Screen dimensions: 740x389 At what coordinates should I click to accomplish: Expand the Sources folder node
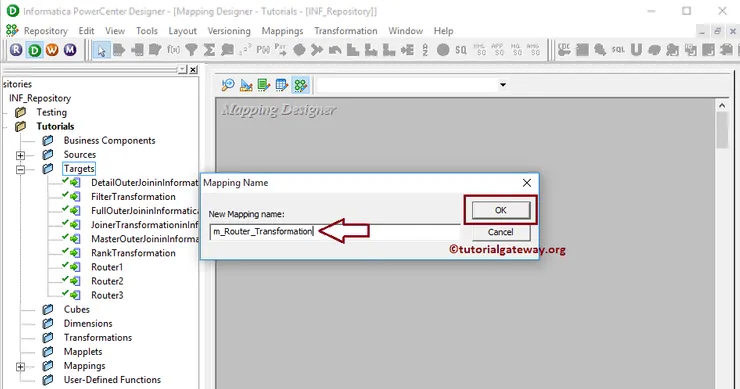20,155
